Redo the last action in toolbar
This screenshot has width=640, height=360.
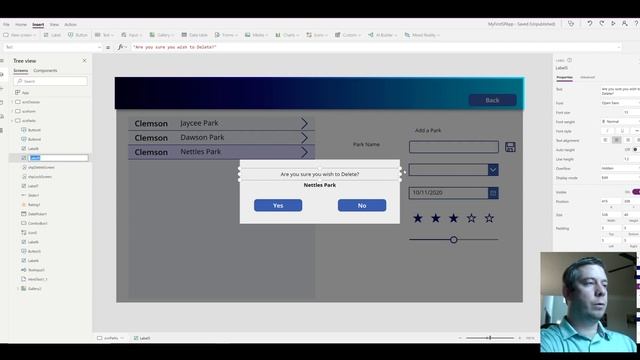pos(602,24)
